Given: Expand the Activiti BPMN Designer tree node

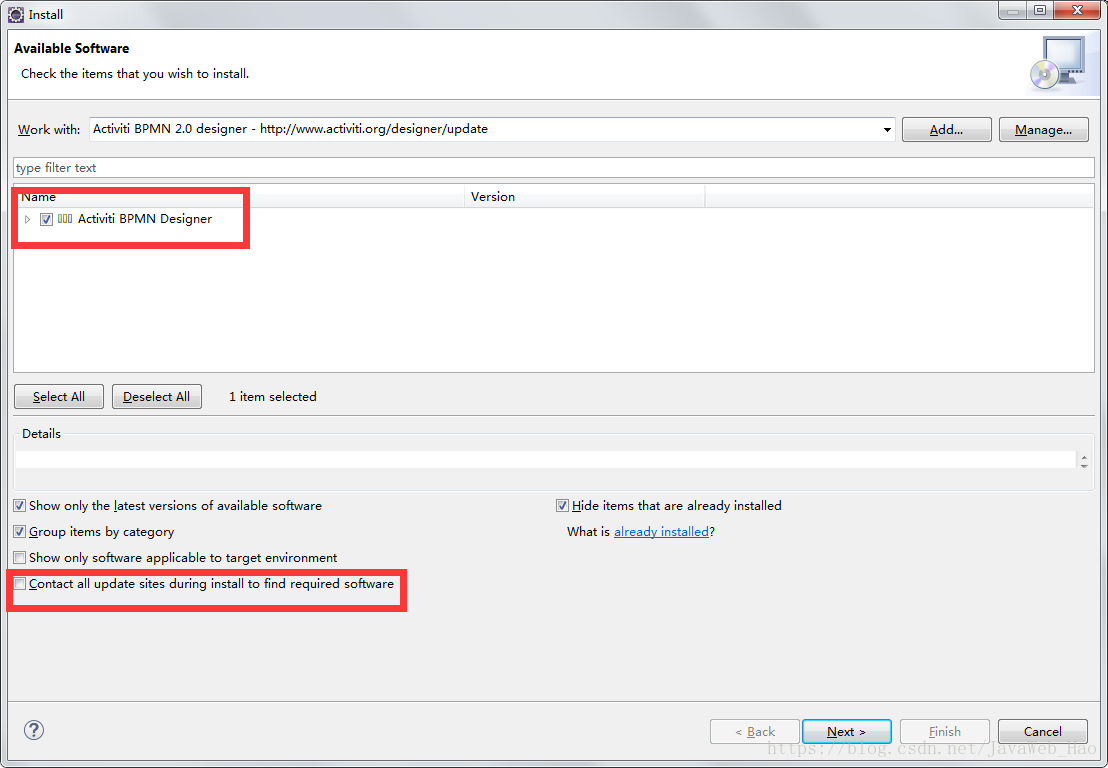Looking at the screenshot, I should click(28, 219).
